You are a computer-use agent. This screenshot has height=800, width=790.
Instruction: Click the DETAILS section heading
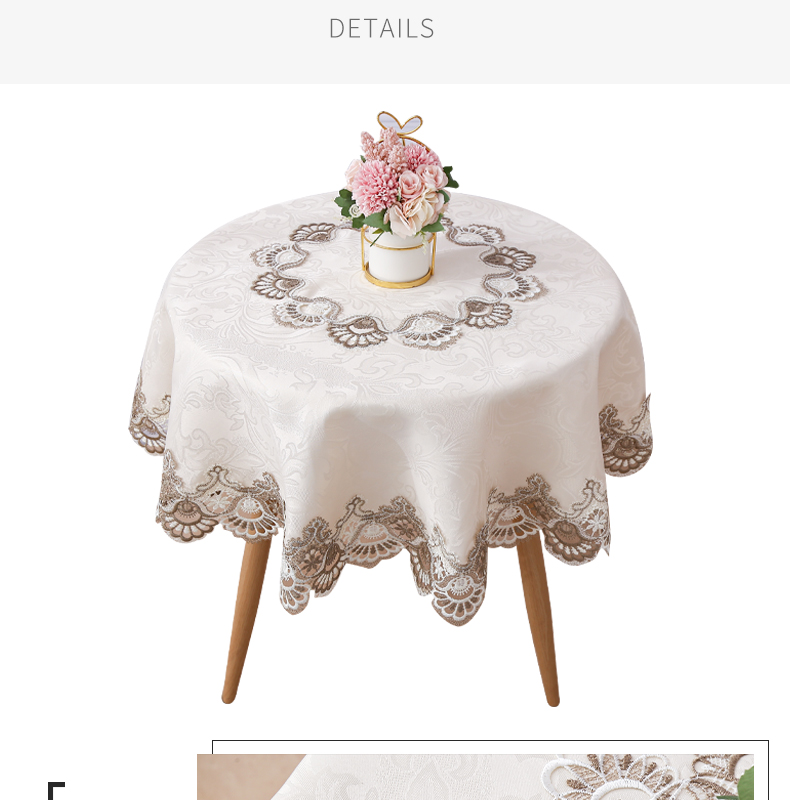click(381, 29)
